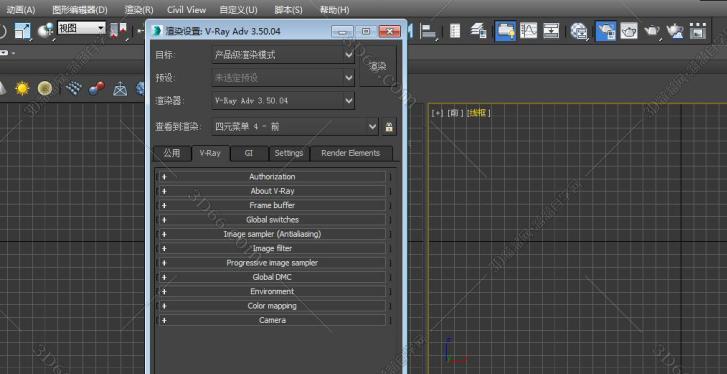Open the 图形编辑器(D) menu
Viewport: 727px width, 374px height.
pyautogui.click(x=80, y=10)
